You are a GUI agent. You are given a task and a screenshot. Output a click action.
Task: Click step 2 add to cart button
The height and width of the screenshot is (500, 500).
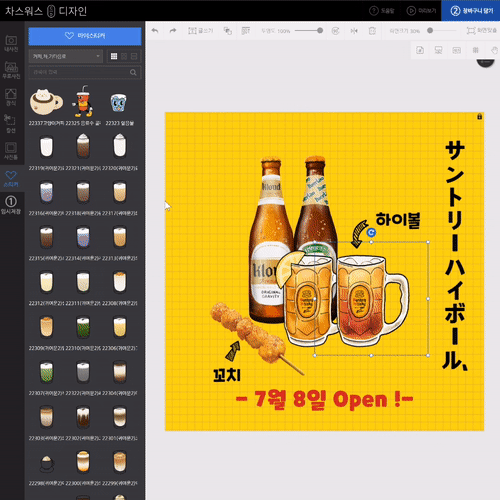(471, 11)
